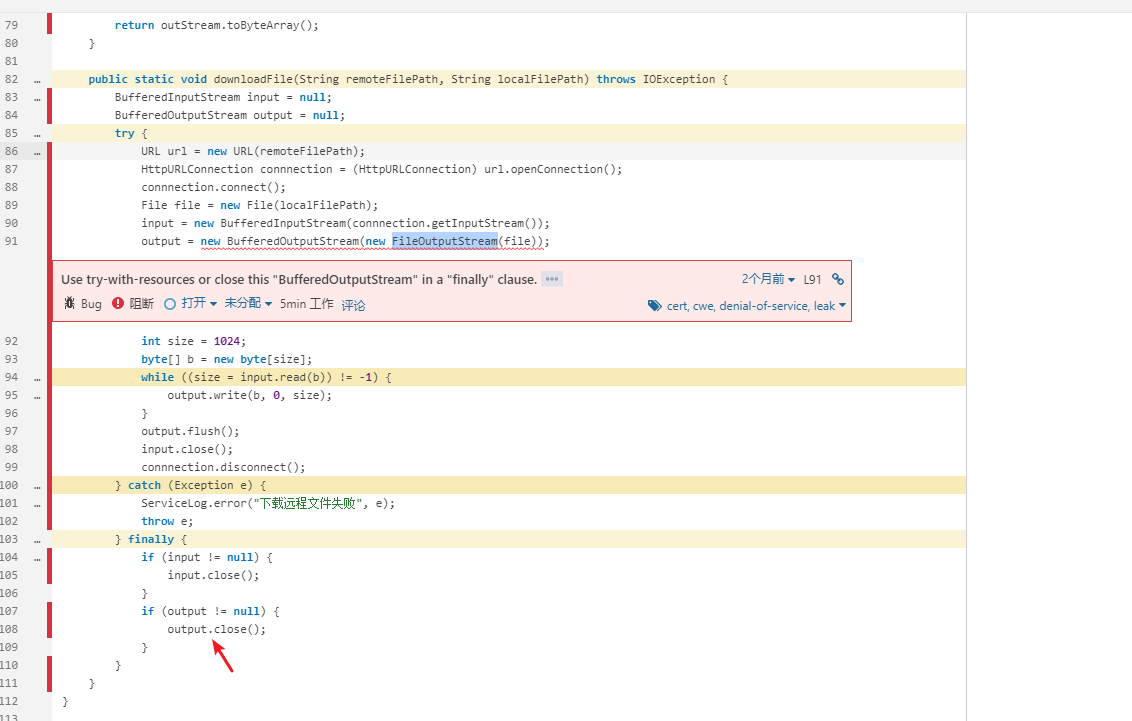Click the open status circle icon
Screen dimensions: 1132x721
[x=170, y=304]
